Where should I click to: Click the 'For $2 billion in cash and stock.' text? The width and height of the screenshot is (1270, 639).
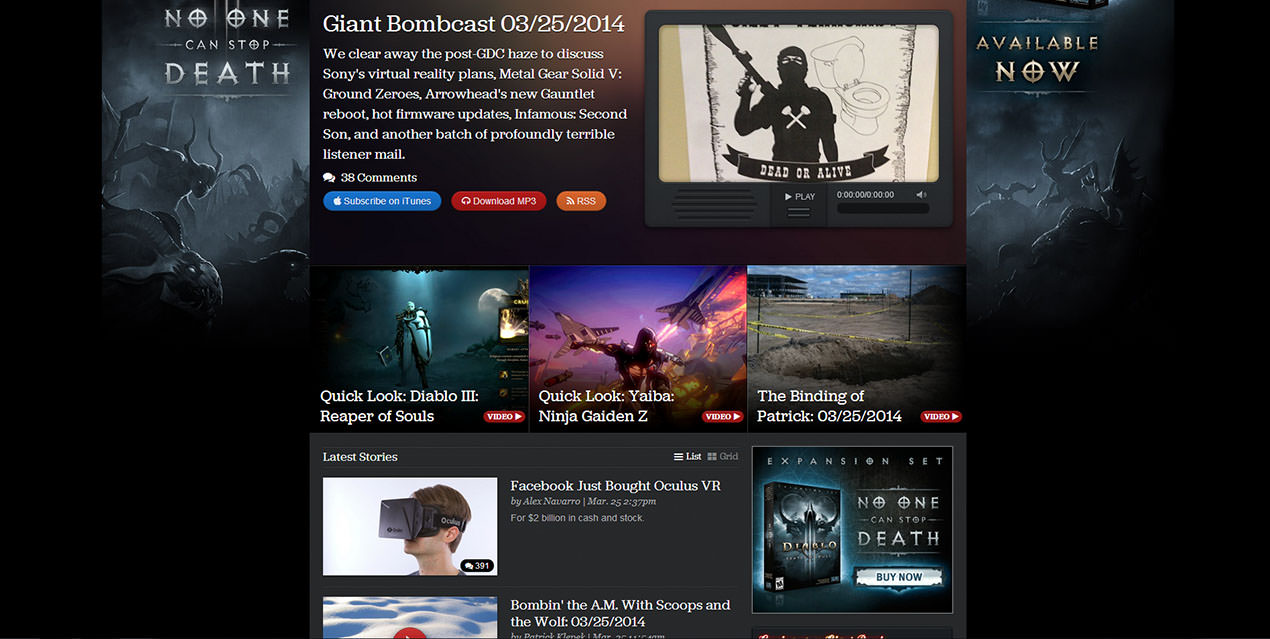[x=577, y=518]
